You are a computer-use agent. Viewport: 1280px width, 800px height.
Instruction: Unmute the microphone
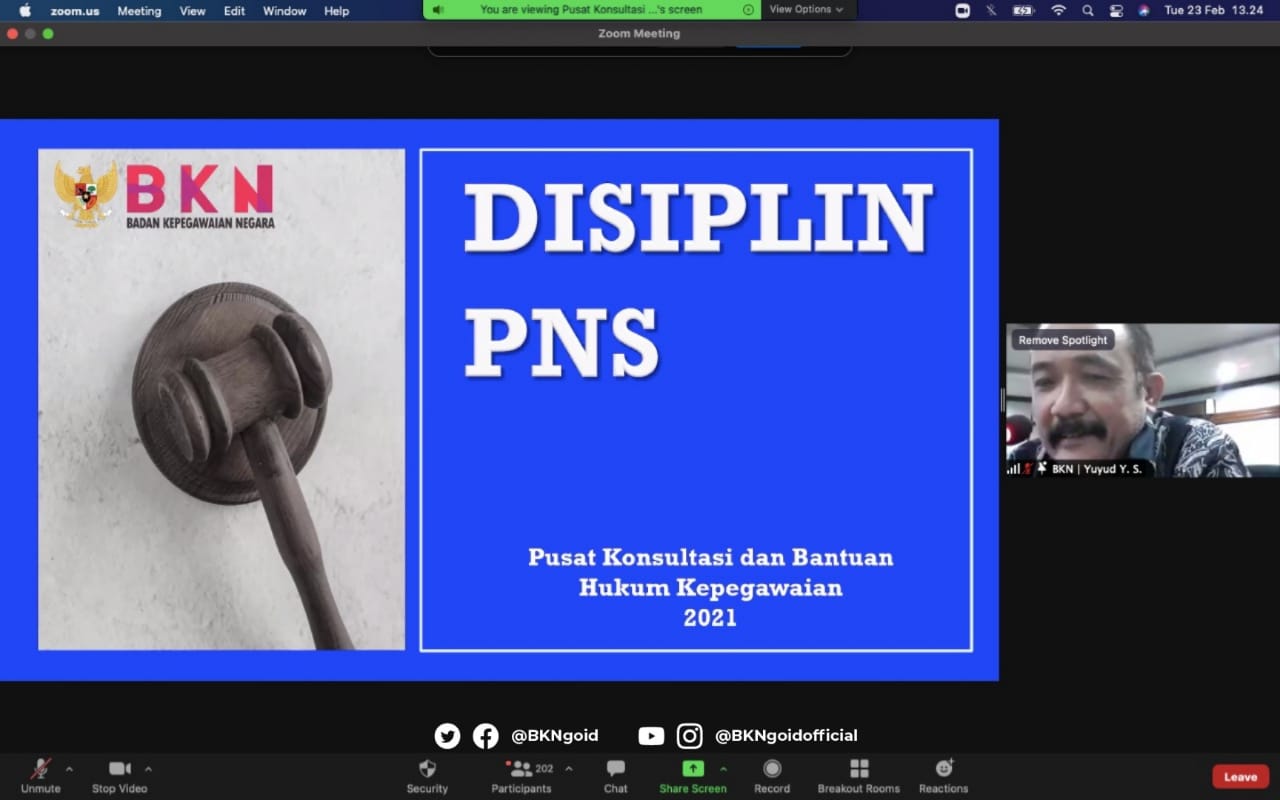point(41,769)
